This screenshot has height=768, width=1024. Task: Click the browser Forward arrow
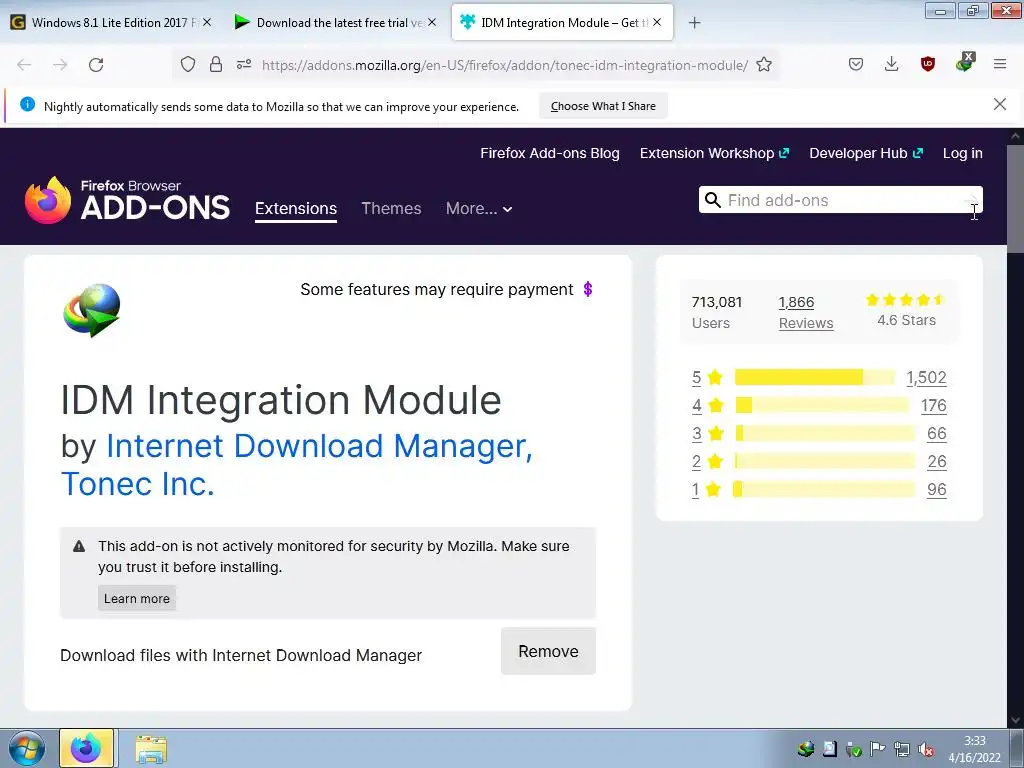point(60,65)
